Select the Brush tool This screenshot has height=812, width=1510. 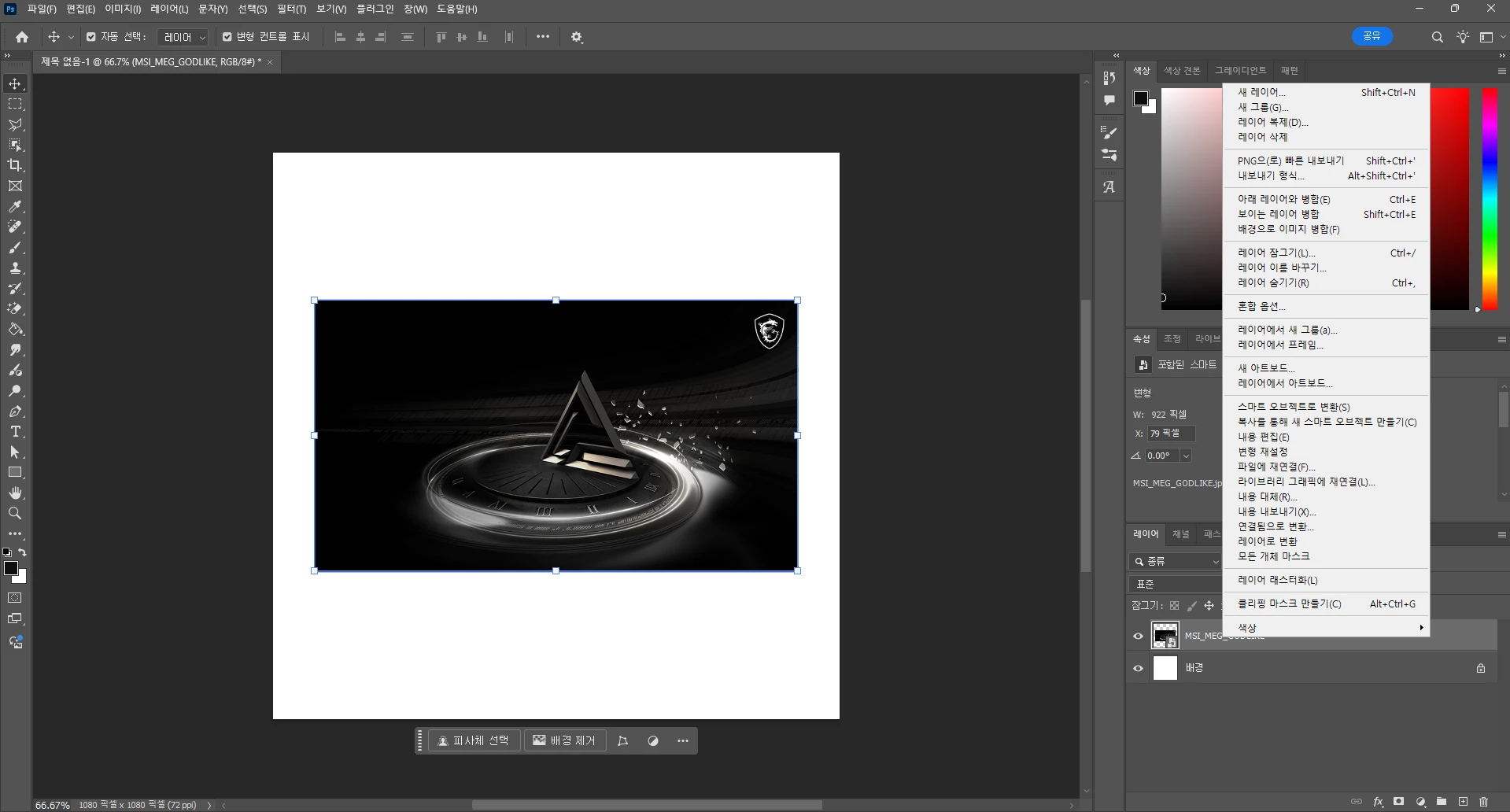pyautogui.click(x=15, y=247)
